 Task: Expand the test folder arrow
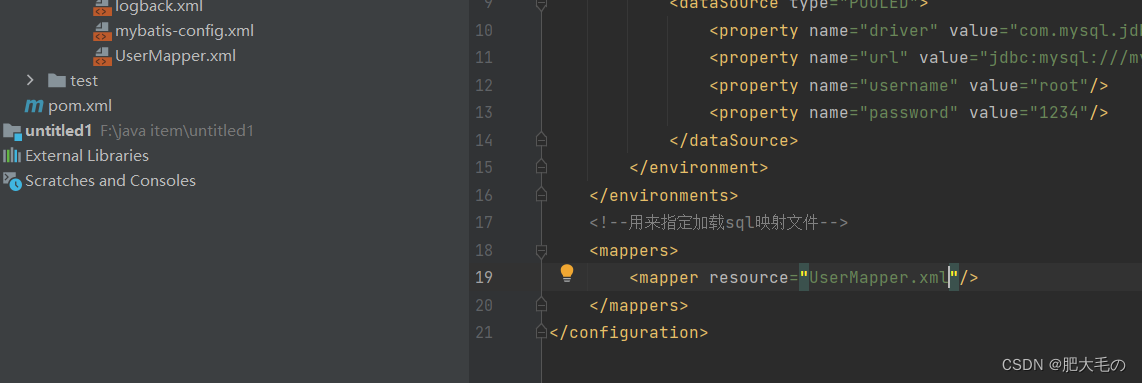coord(30,80)
